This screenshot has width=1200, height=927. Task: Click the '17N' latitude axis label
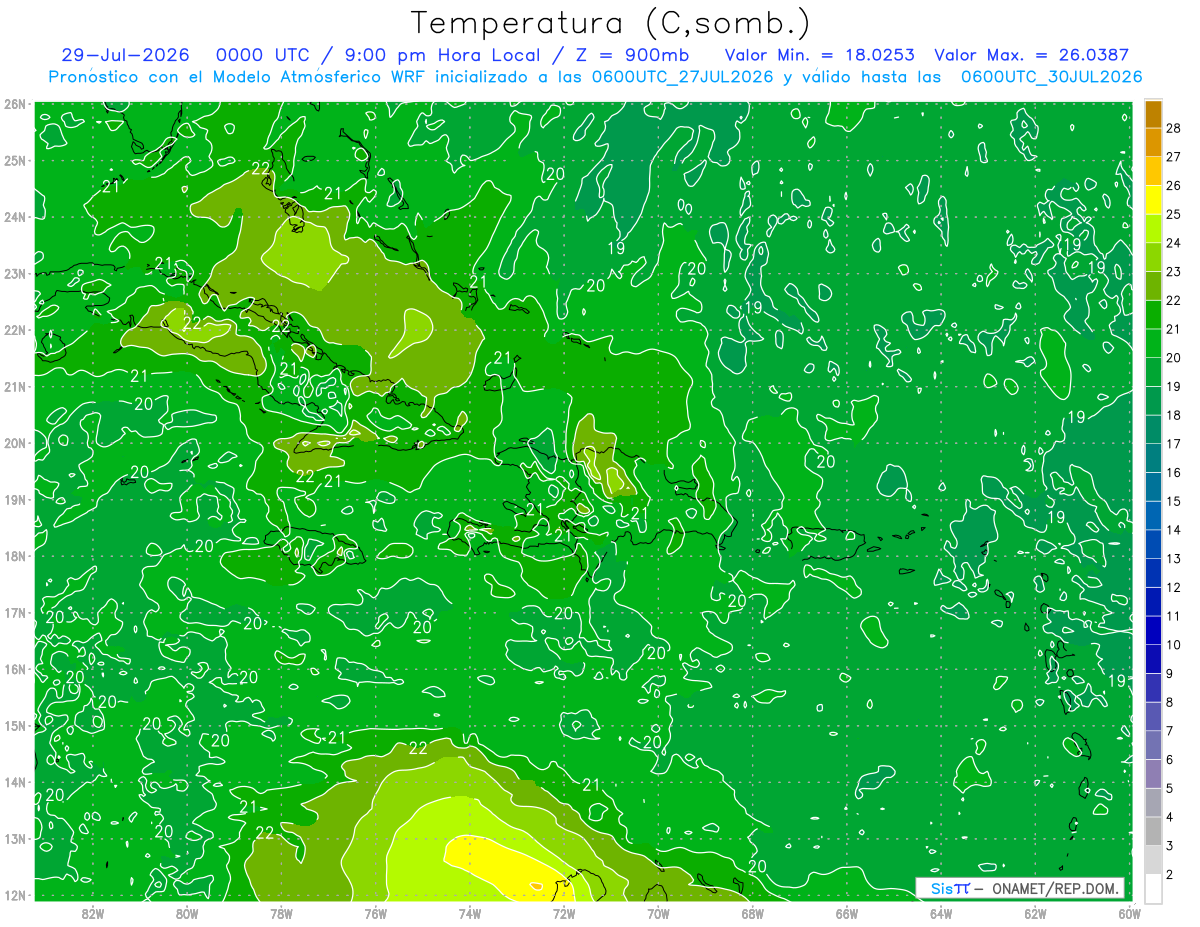pos(15,613)
